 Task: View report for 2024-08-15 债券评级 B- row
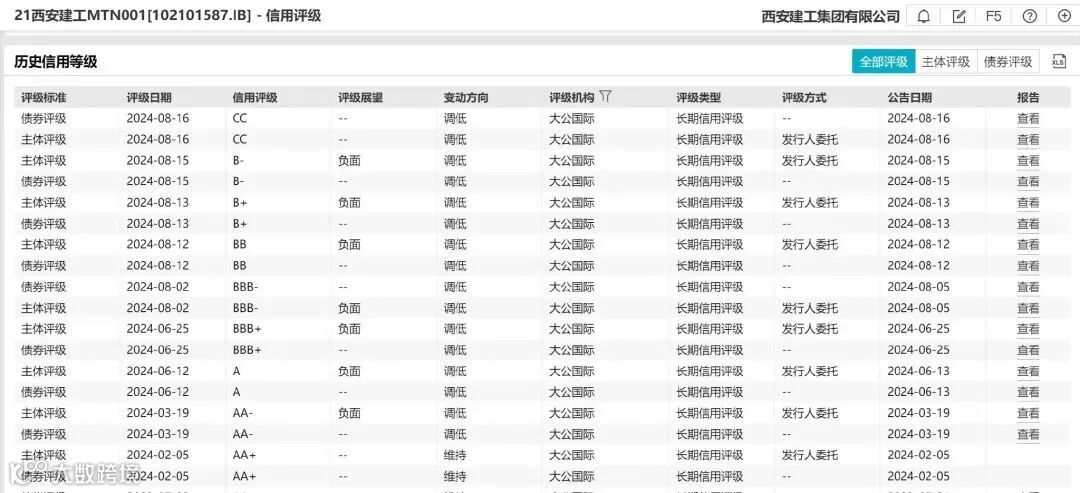click(x=1028, y=182)
